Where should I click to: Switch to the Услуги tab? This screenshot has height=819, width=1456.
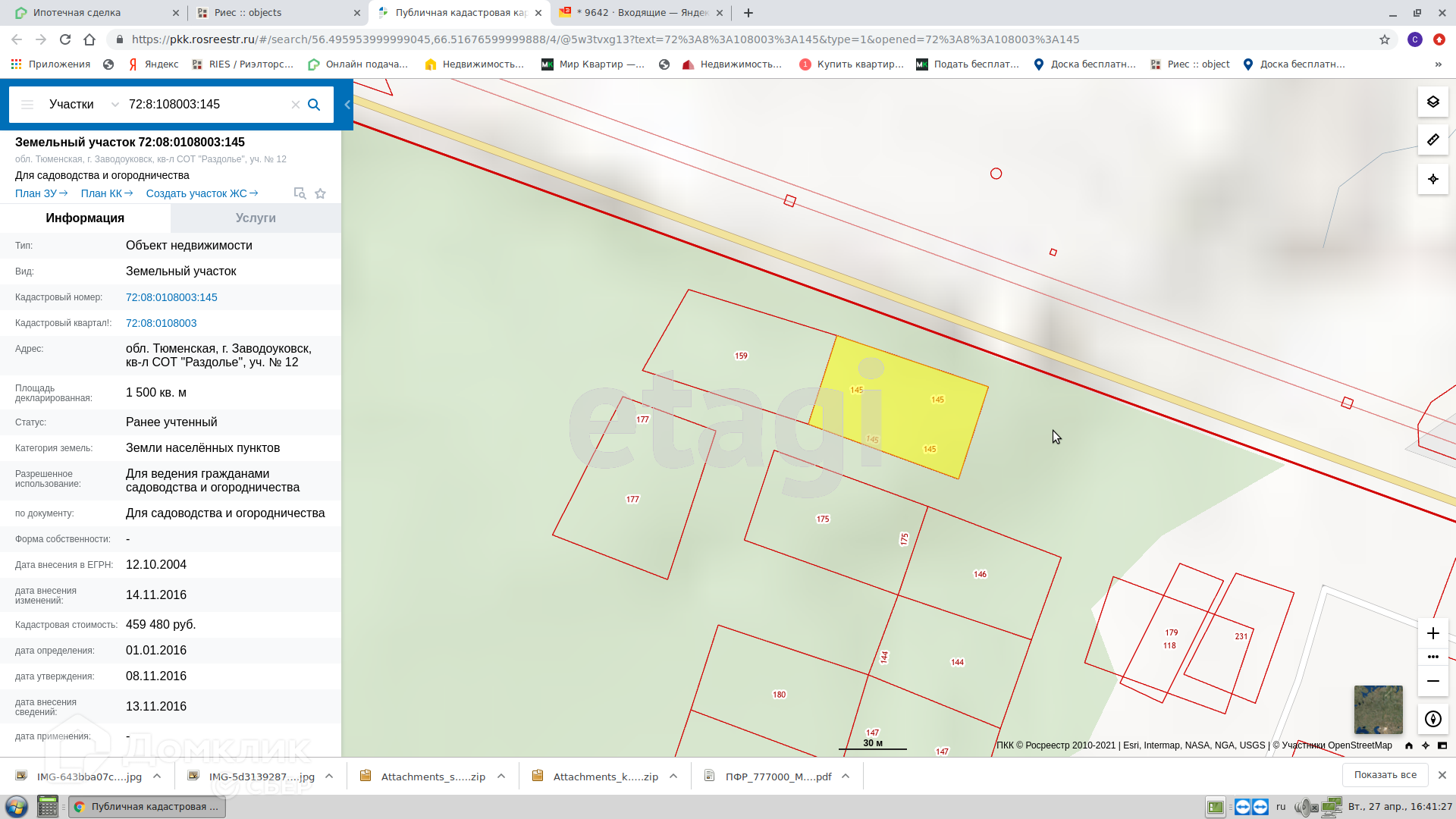[x=256, y=218]
